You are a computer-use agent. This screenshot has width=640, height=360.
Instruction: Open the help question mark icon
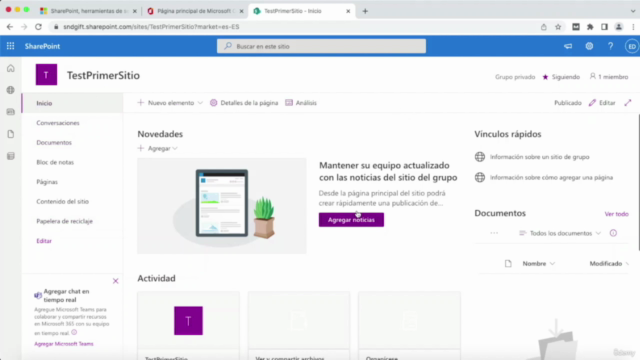610,46
